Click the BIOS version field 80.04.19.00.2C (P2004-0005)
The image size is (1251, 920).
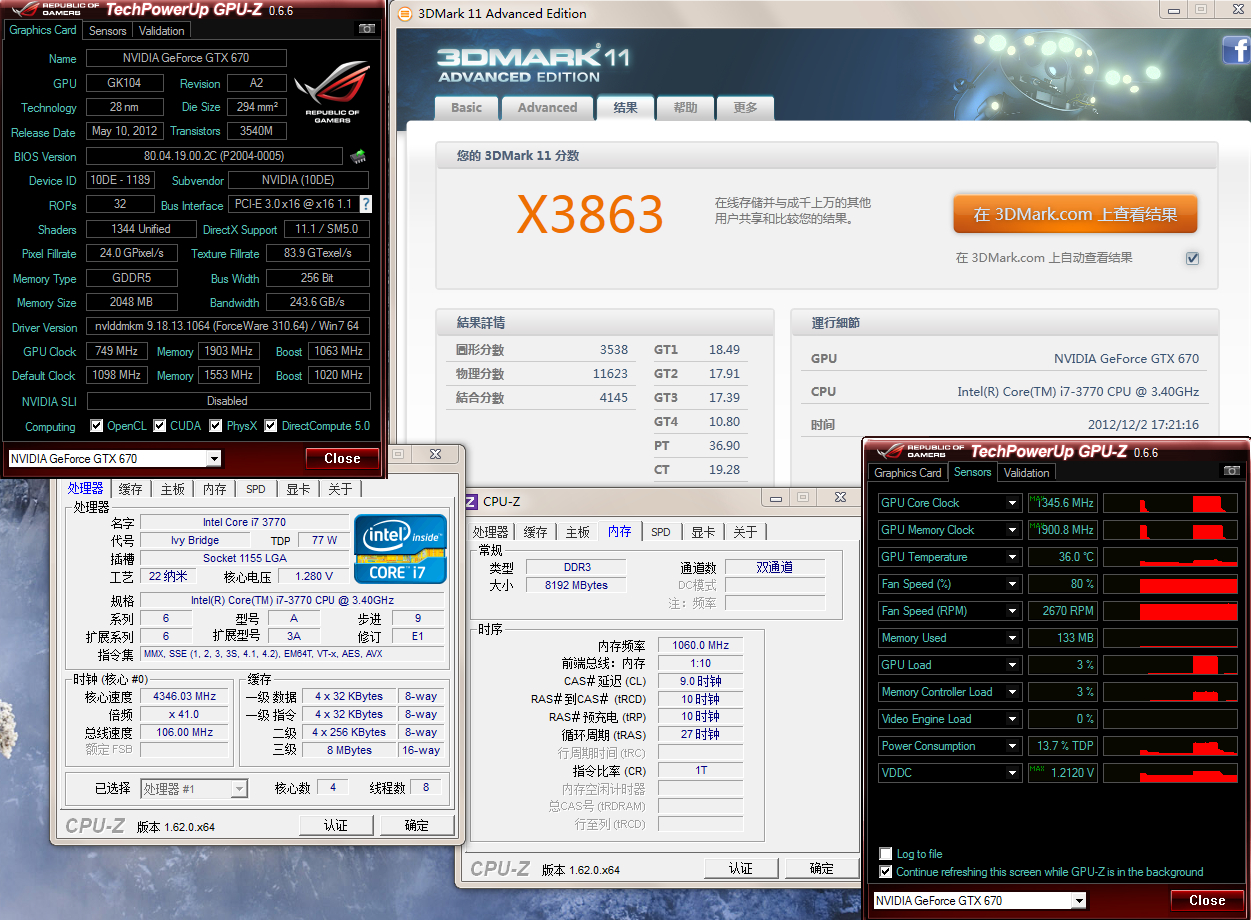click(214, 156)
